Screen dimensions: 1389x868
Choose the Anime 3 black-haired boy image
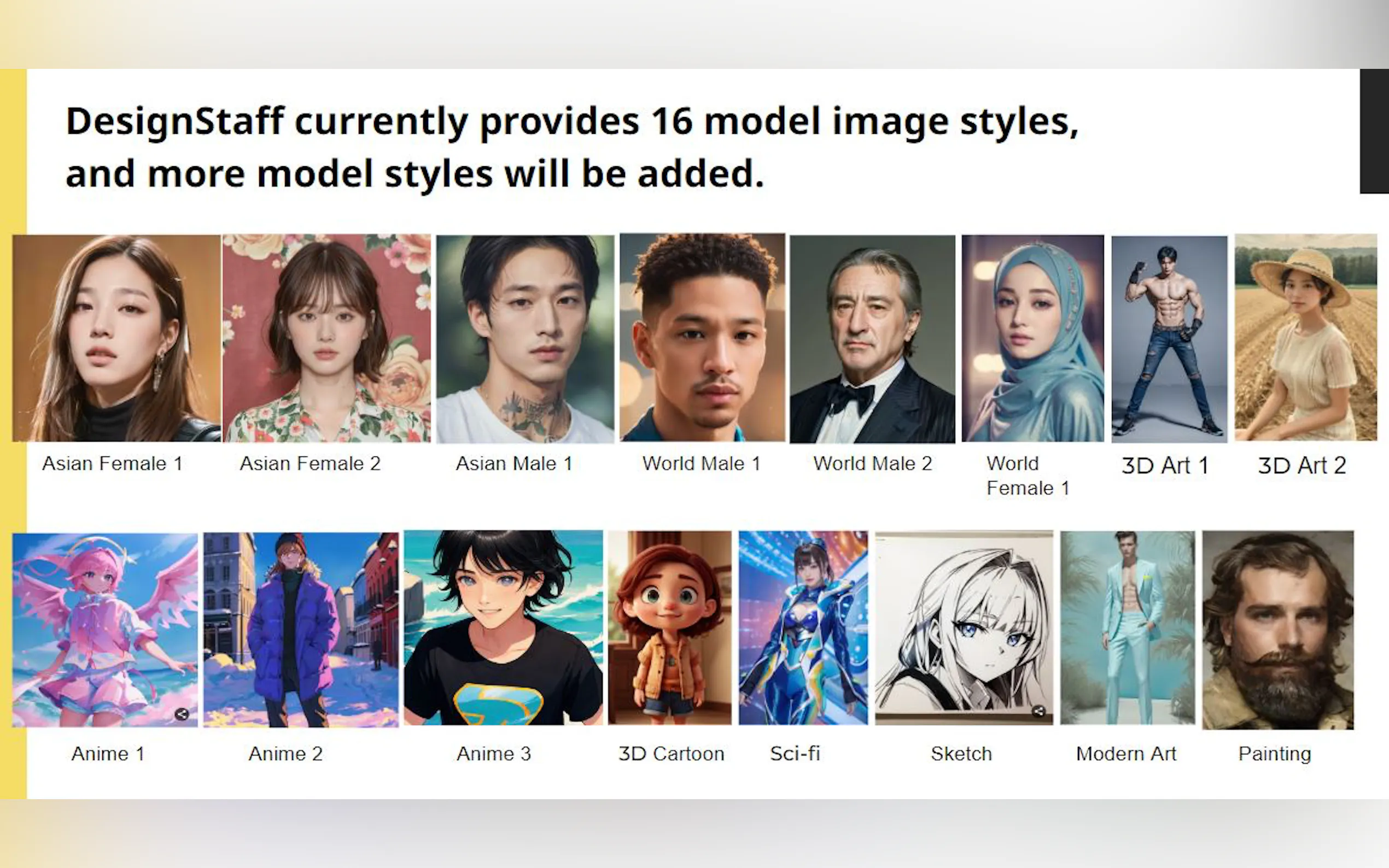503,627
